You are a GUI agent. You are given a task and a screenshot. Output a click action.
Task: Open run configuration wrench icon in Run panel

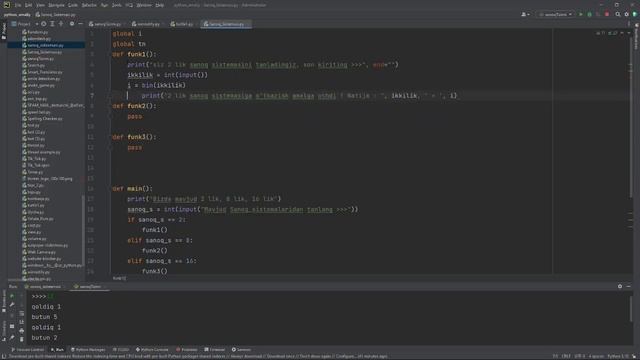pyautogui.click(x=12, y=305)
